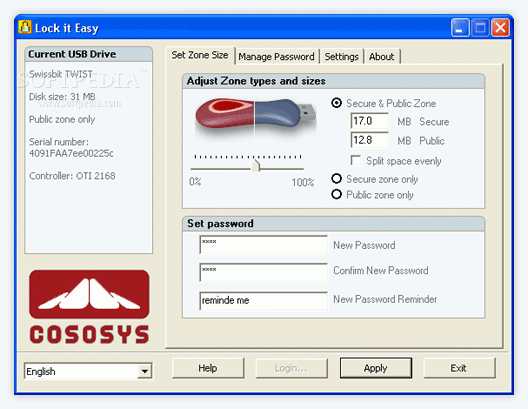Enable Split space evenly checkbox
Screen dimensions: 528x409
click(356, 161)
